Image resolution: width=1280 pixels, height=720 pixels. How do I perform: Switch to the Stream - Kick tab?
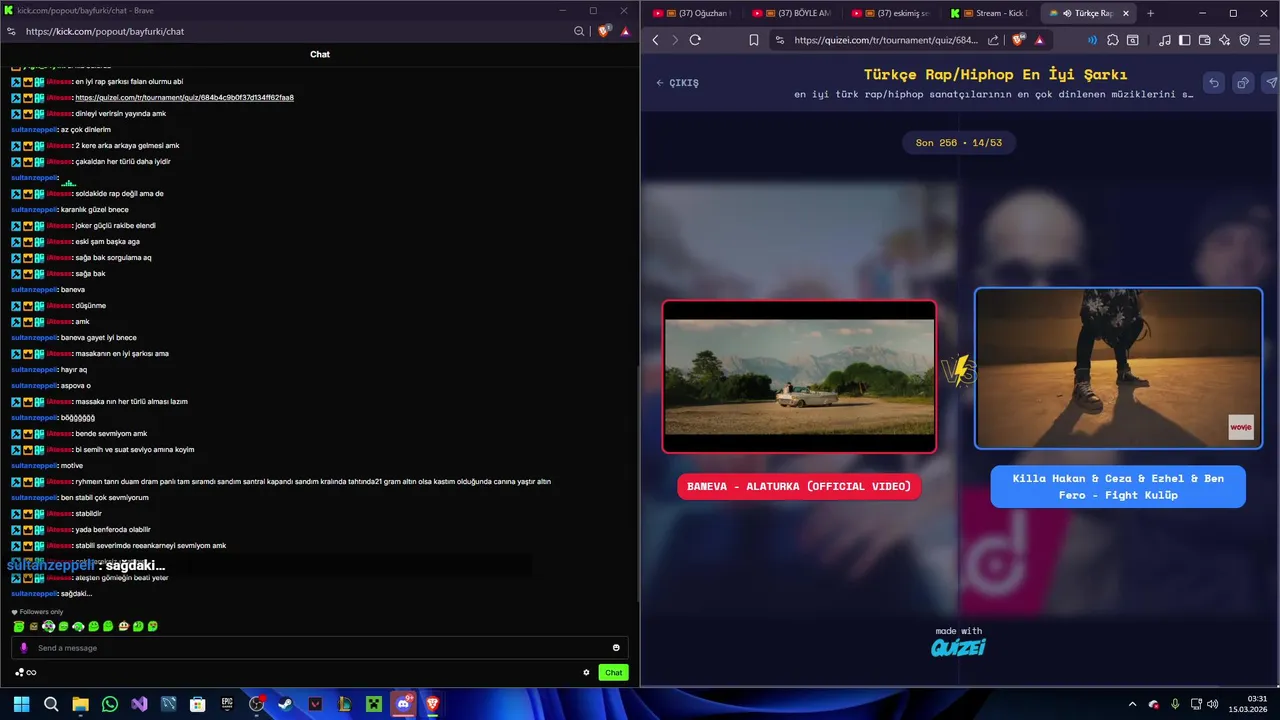(x=990, y=13)
